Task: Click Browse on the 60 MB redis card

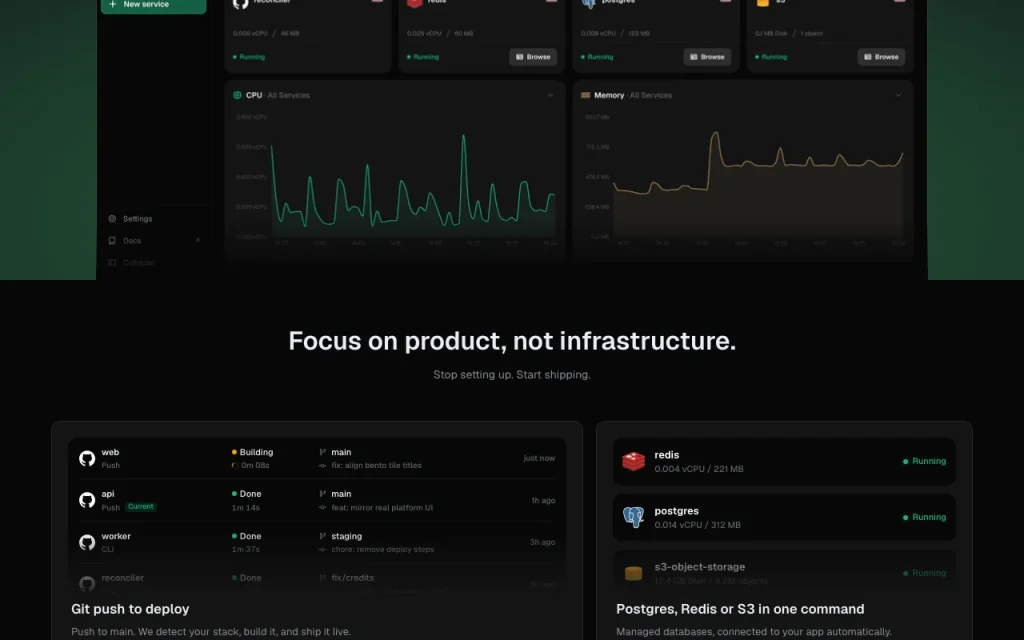Action: coord(533,57)
